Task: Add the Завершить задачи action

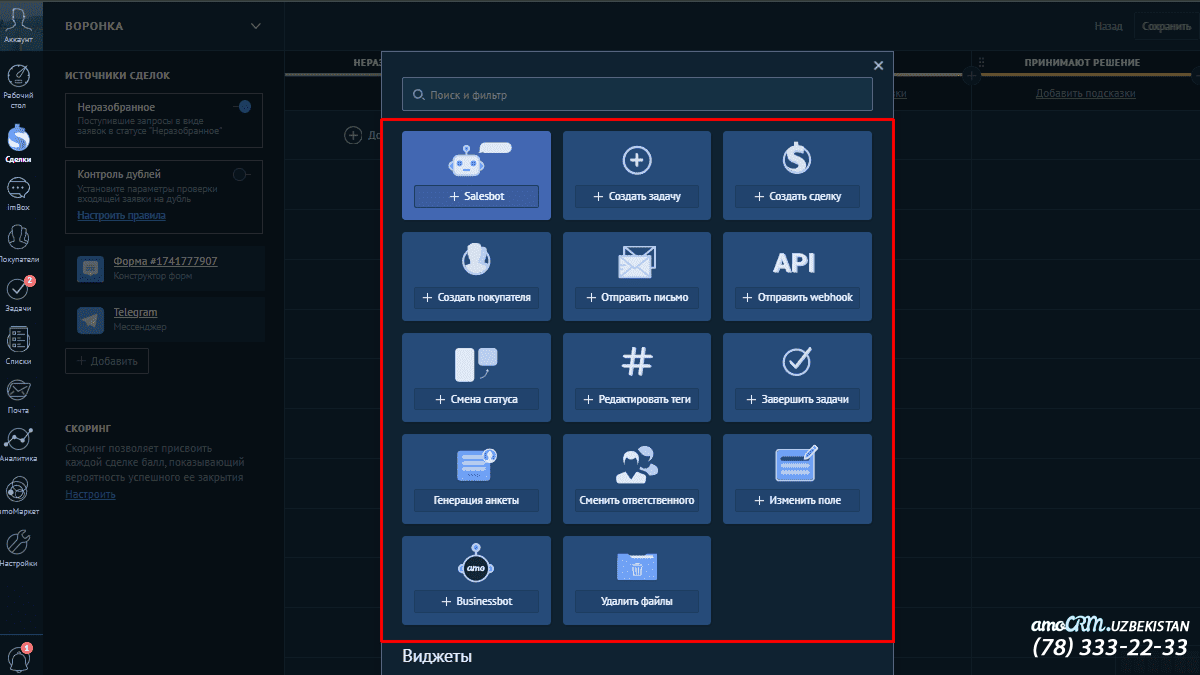Action: [797, 399]
